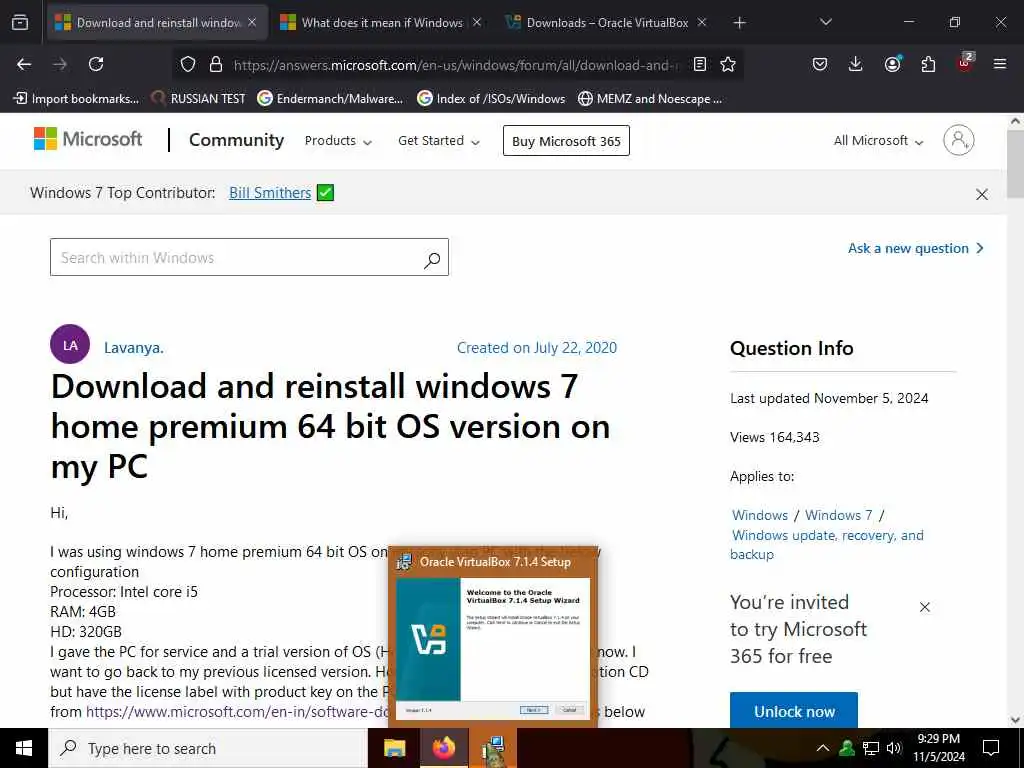Expand the All Microsoft dropdown
Viewport: 1024px width, 768px height.
coord(878,141)
